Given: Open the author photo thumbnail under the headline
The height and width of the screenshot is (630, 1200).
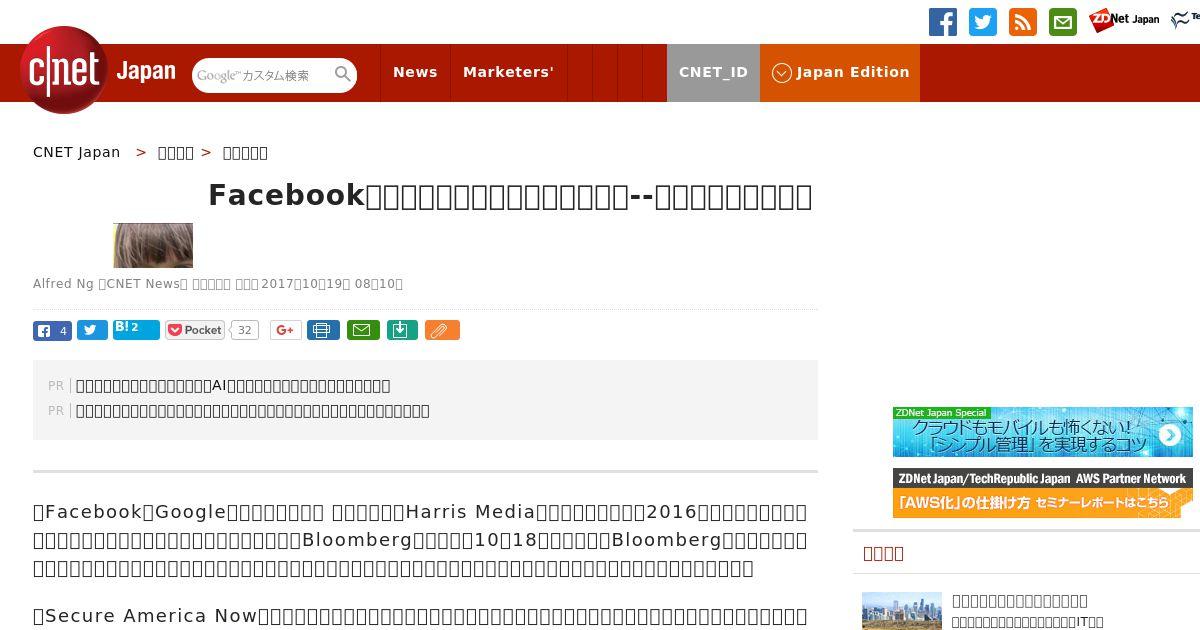Looking at the screenshot, I should pos(153,245).
